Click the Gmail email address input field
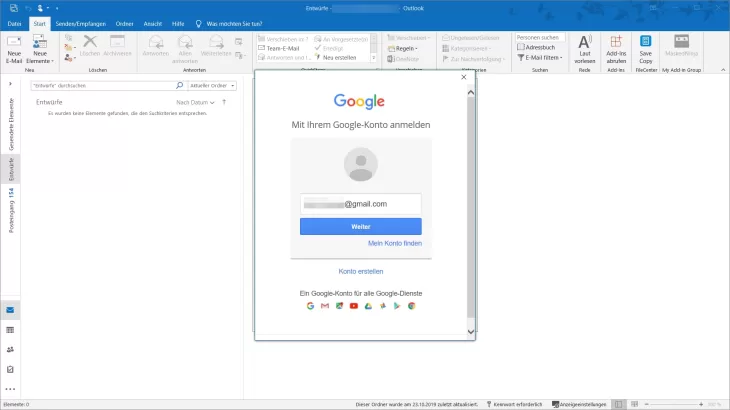Viewport: 730px width, 410px height. point(360,204)
